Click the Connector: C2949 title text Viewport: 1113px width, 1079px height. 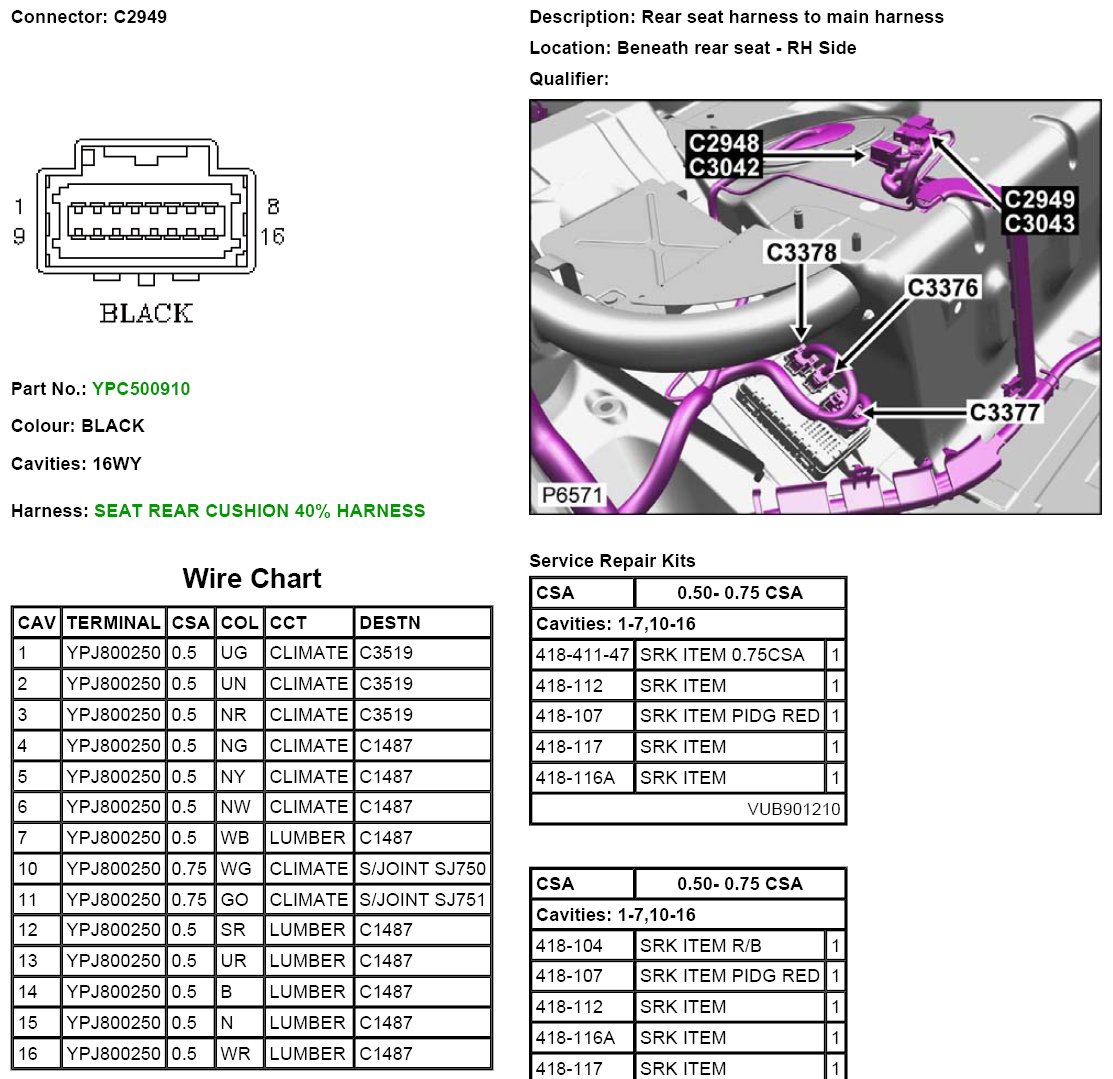pos(88,17)
